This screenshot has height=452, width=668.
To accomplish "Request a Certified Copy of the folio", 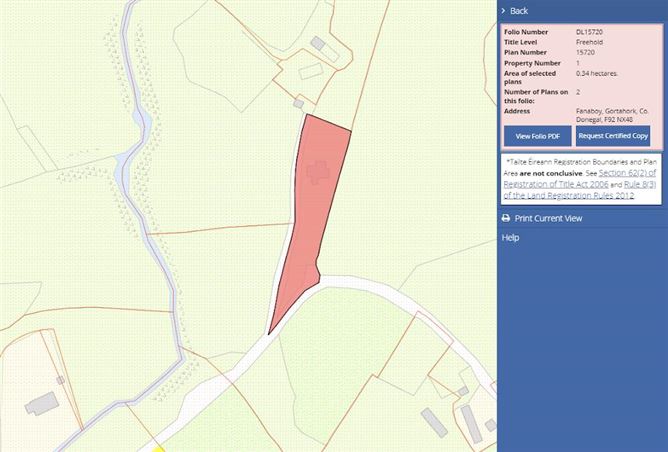I will (x=613, y=136).
